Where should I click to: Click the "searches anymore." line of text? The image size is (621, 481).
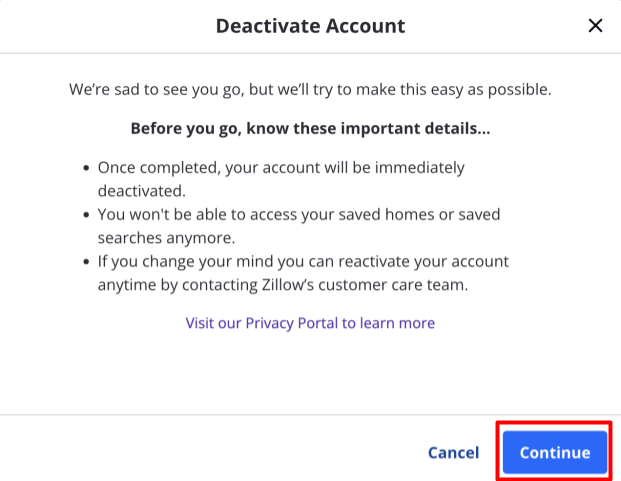point(165,238)
